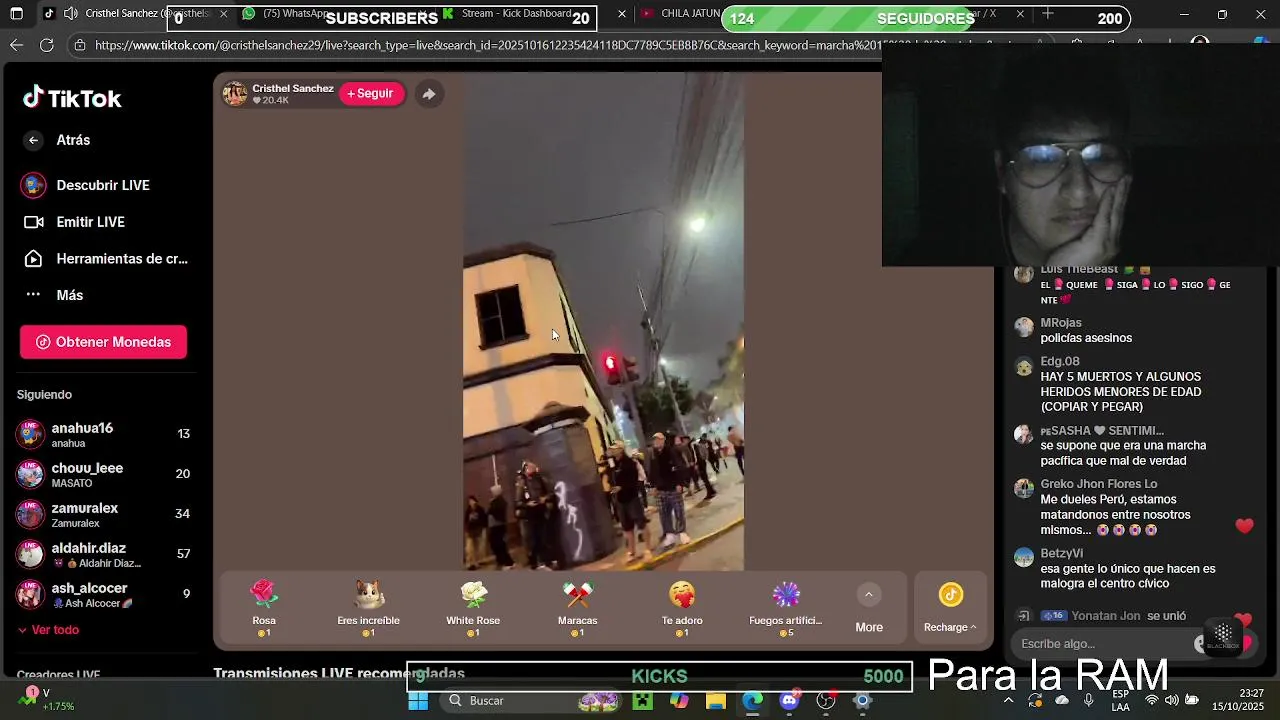
Task: Go back with the Atrás arrow icon
Action: coord(33,140)
